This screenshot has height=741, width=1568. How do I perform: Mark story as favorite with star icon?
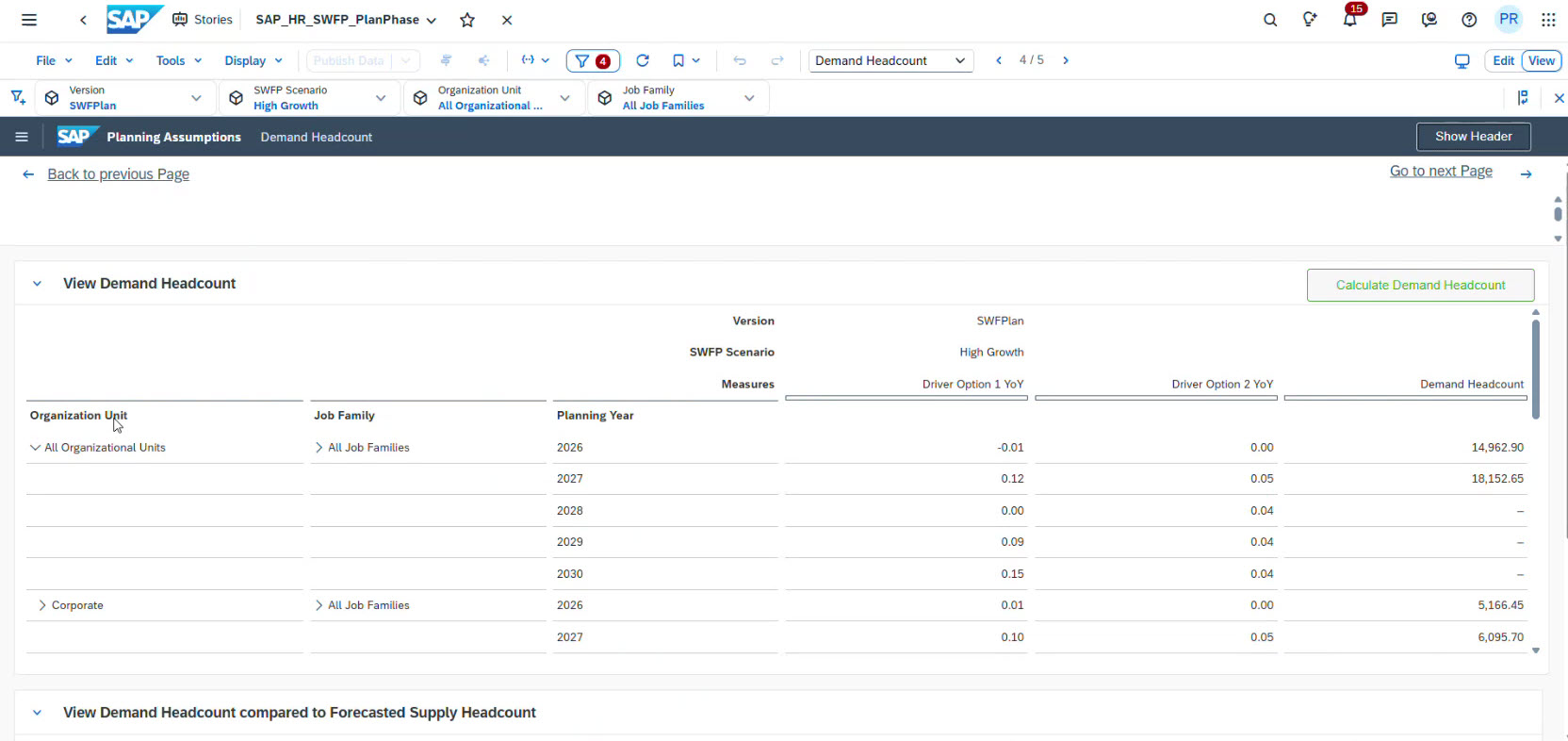467,20
